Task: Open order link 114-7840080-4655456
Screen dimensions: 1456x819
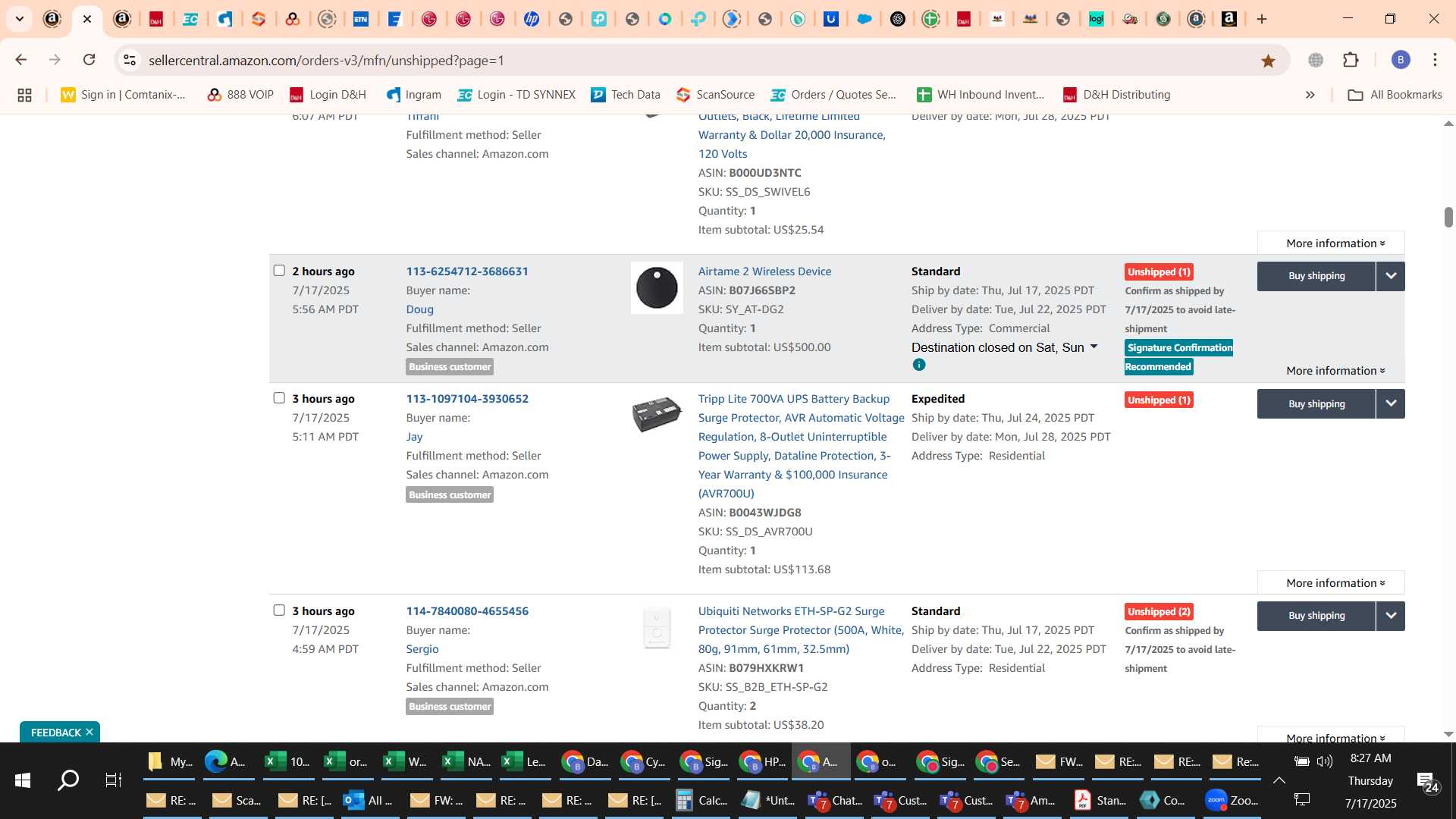Action: [467, 610]
